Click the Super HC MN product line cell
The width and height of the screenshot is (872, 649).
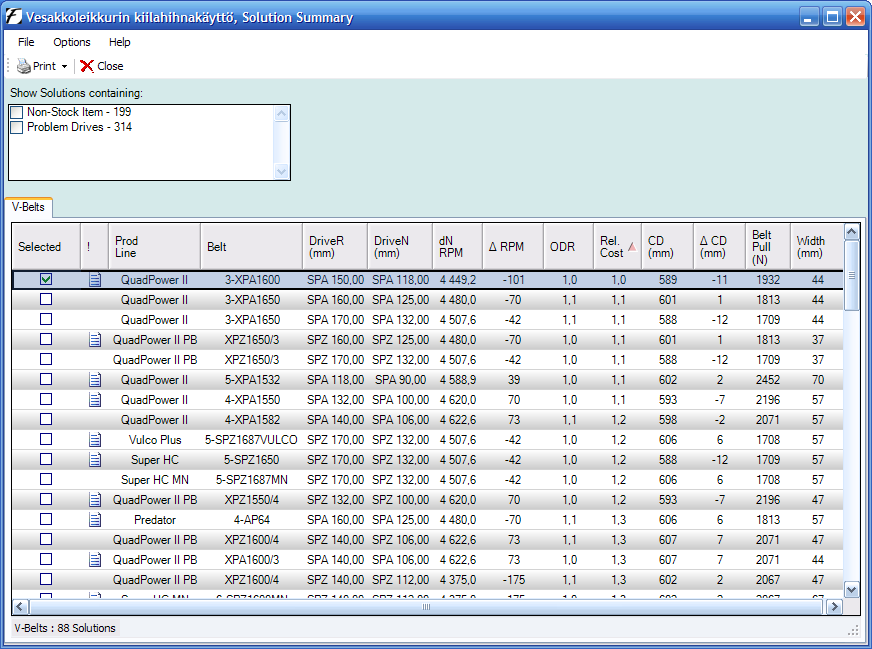pos(155,480)
